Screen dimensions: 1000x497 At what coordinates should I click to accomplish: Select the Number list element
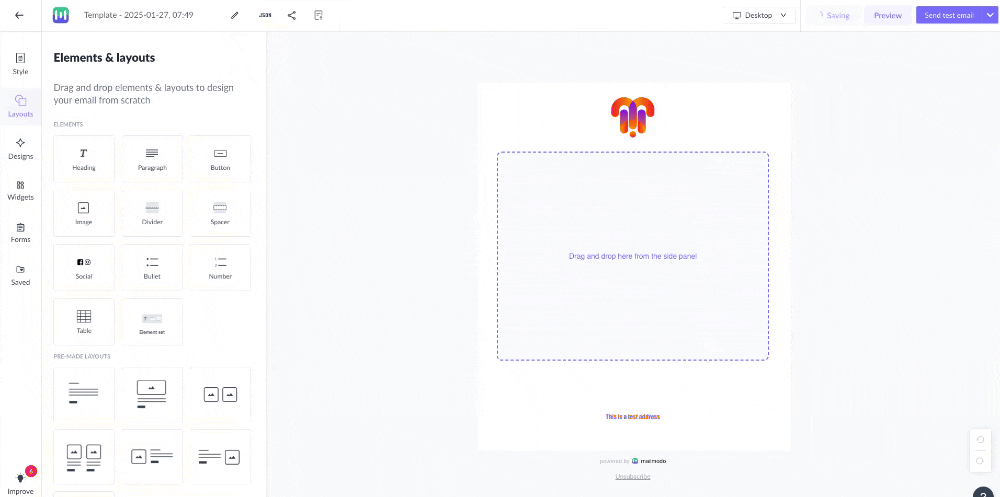coord(220,267)
